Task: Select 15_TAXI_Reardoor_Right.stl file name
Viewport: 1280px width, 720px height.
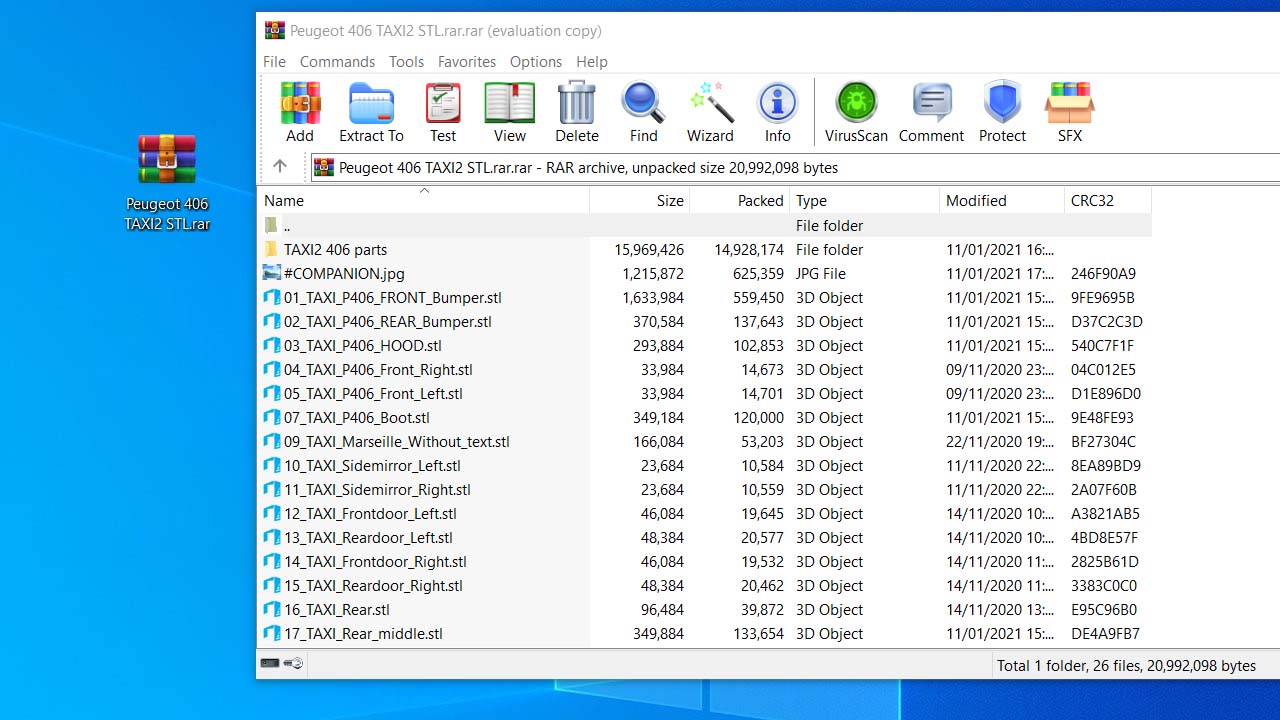Action: (x=373, y=585)
